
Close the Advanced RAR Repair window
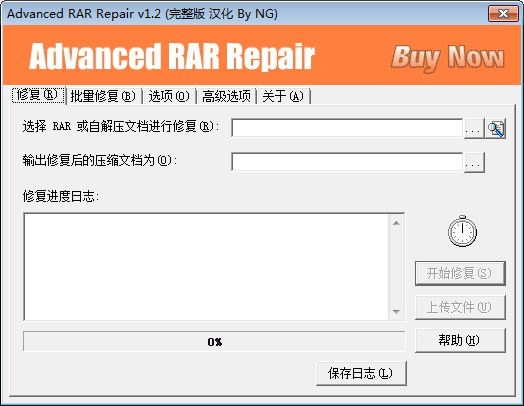tap(503, 14)
